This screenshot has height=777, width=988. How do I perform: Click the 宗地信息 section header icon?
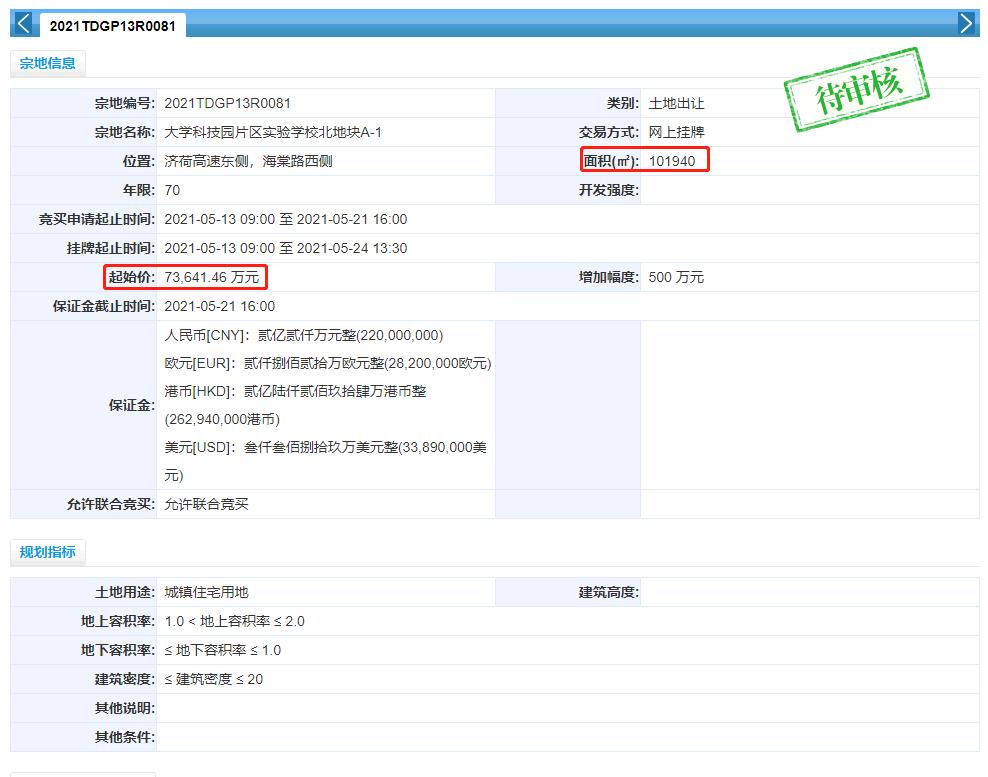pyautogui.click(x=47, y=63)
